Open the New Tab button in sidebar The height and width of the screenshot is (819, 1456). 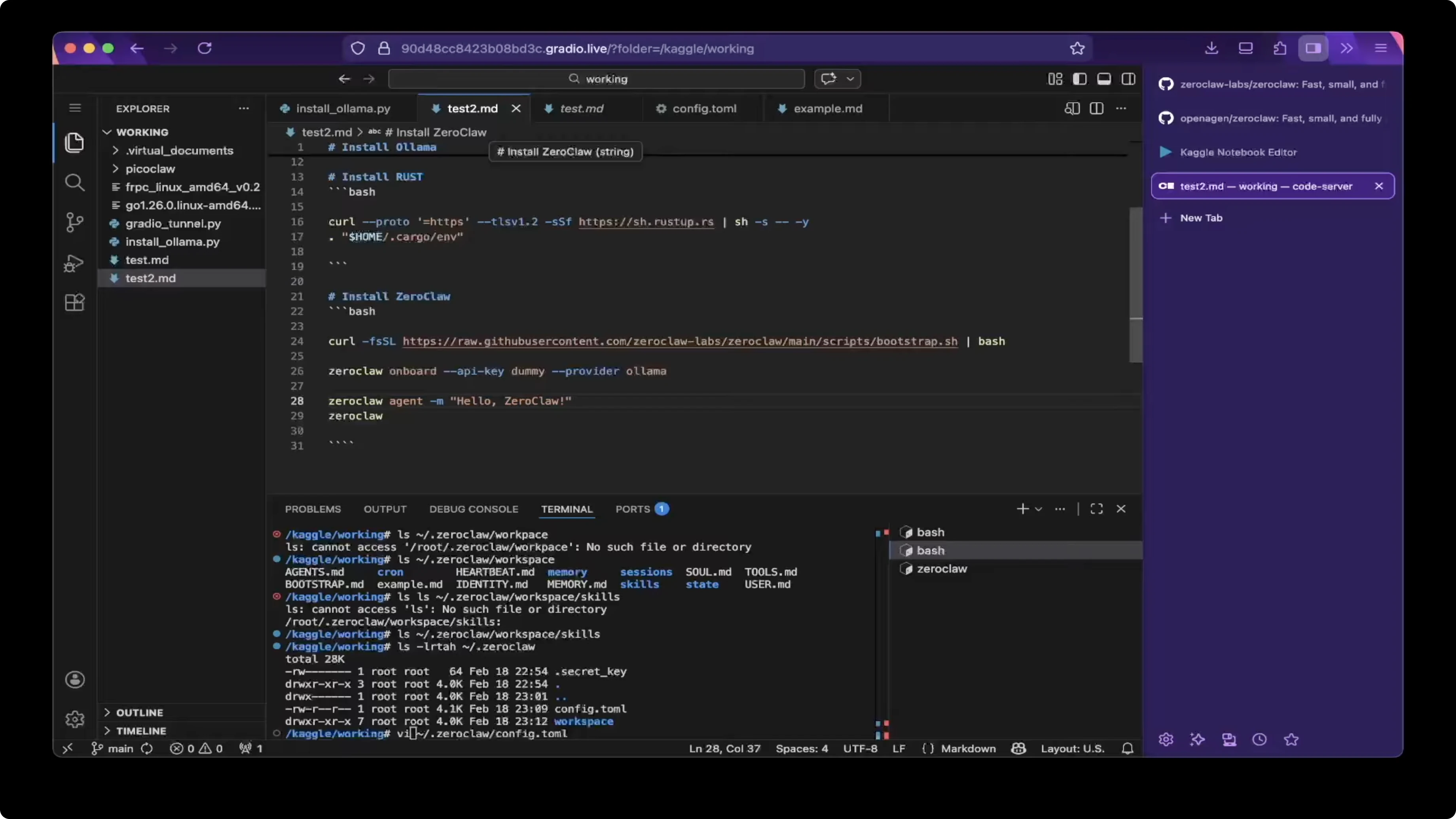tap(1200, 218)
